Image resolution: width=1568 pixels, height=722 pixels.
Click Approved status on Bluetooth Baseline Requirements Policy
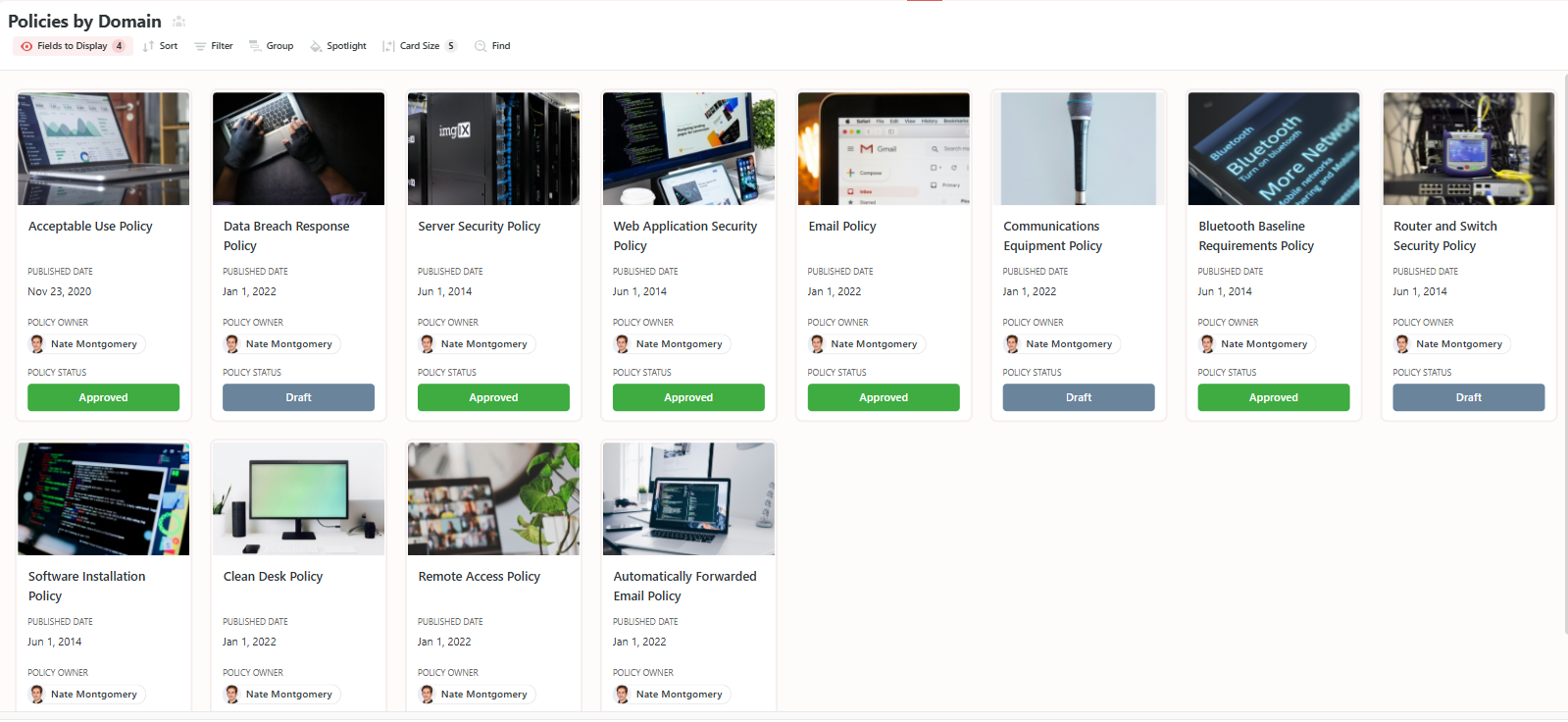[1274, 397]
